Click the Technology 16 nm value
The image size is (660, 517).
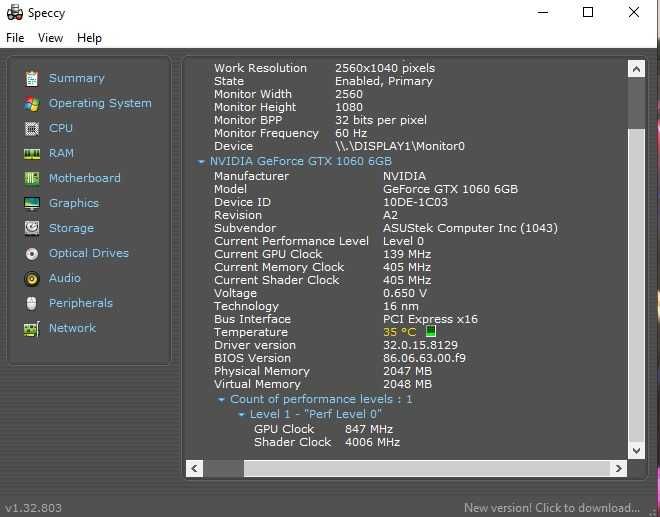click(x=401, y=306)
